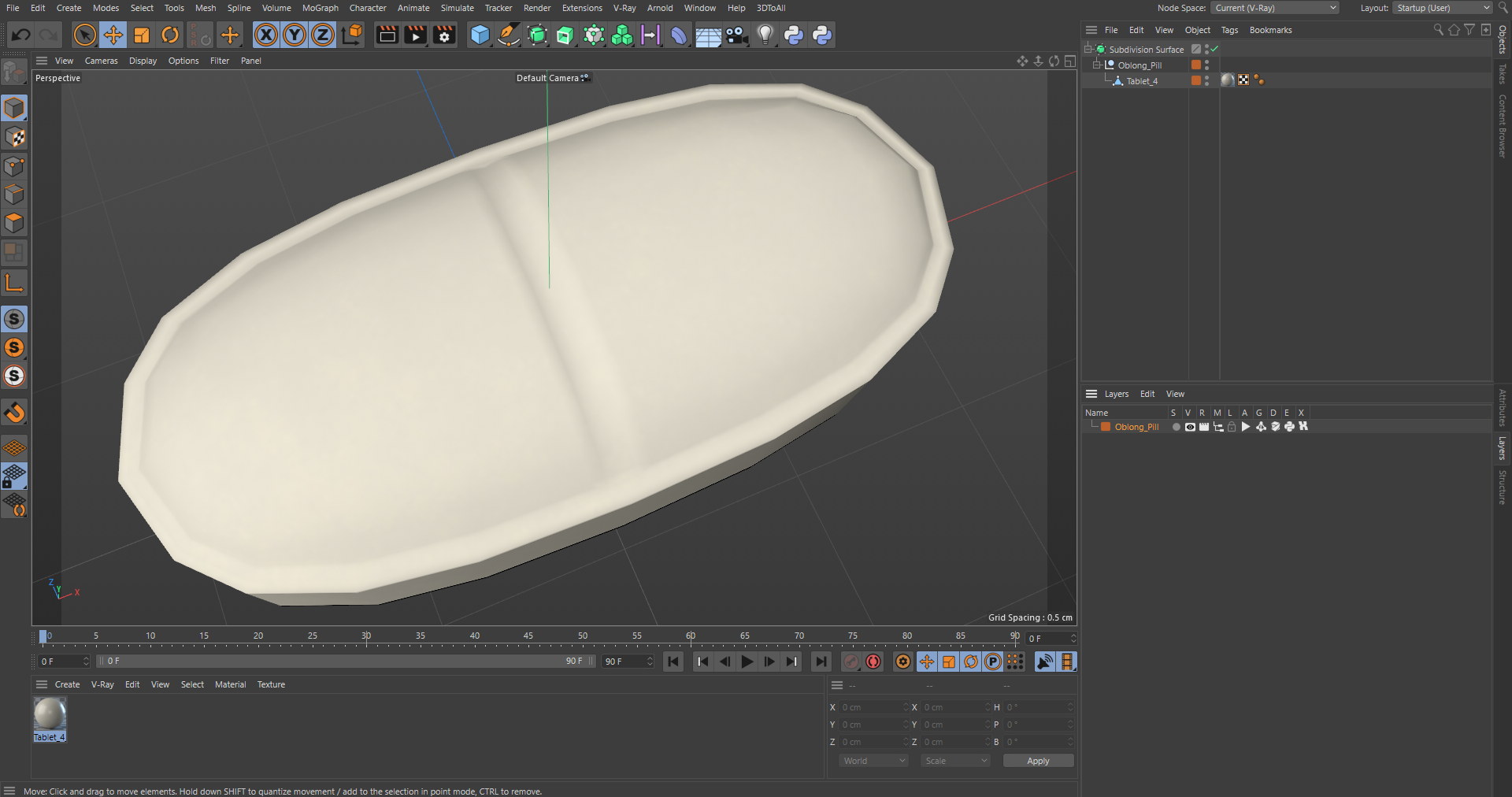Select Tablet_4 object in Object Manager
The height and width of the screenshot is (797, 1512).
(1141, 81)
